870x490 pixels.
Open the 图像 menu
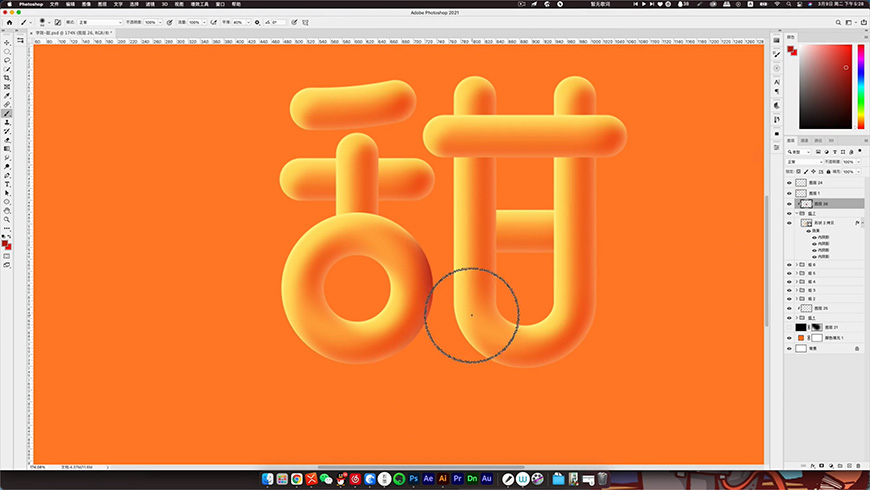(86, 4)
